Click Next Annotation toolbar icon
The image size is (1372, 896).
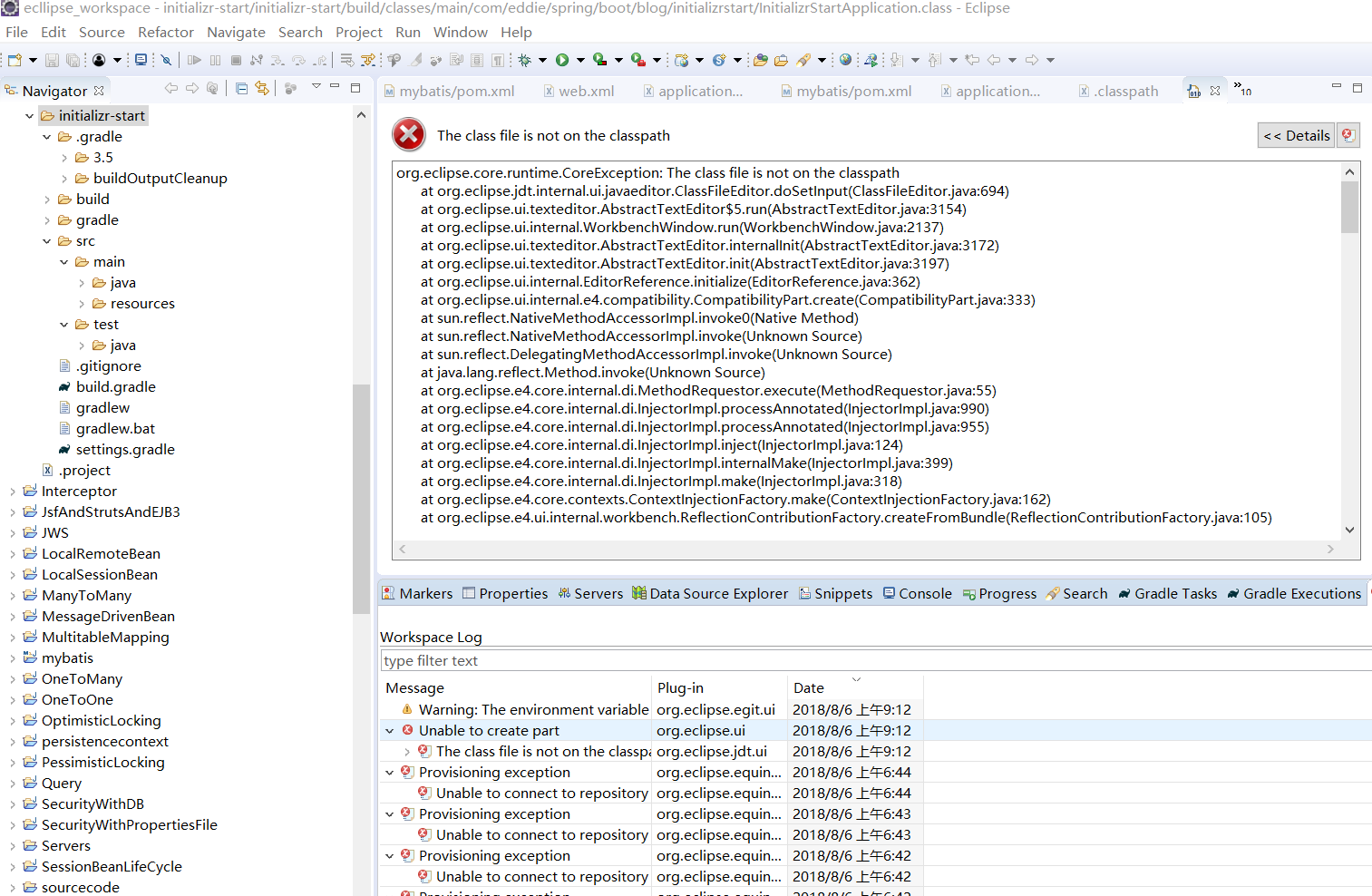[896, 60]
